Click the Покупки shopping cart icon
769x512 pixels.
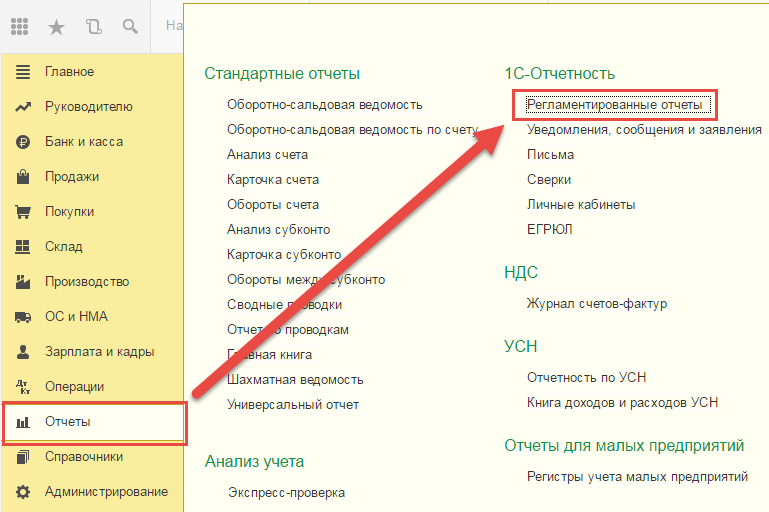point(23,212)
